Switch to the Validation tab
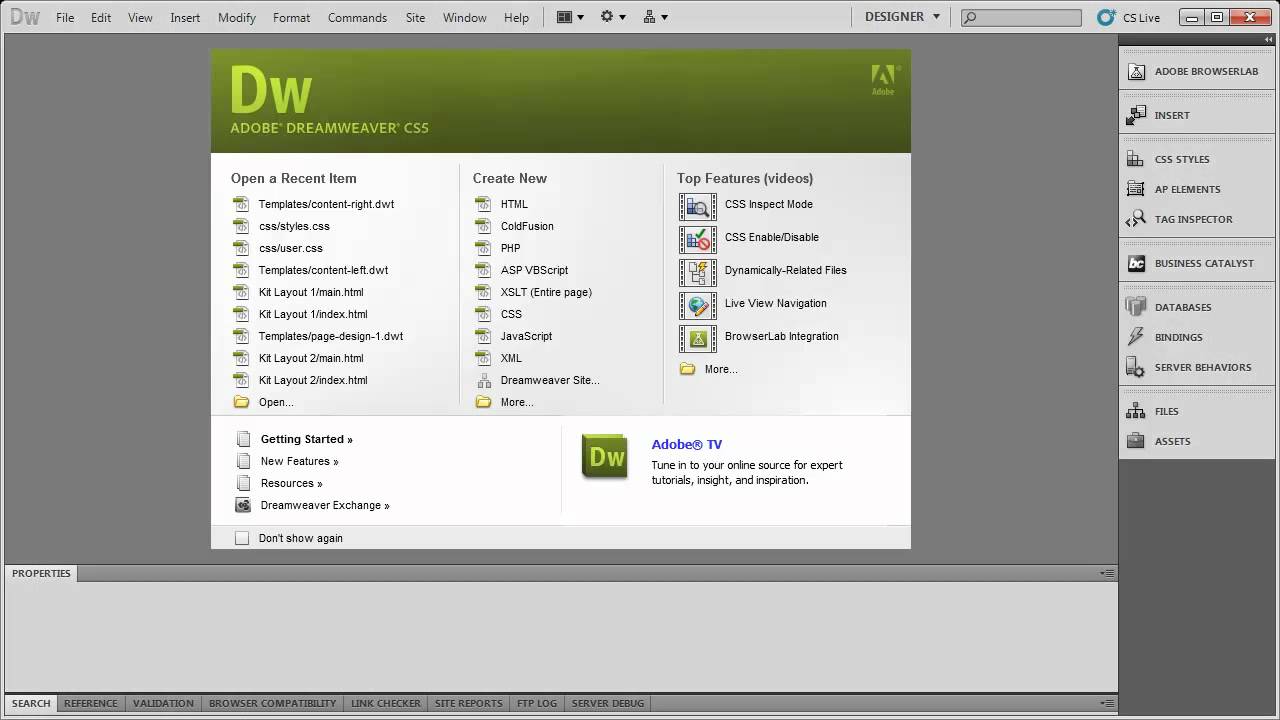The height and width of the screenshot is (720, 1280). 163,703
